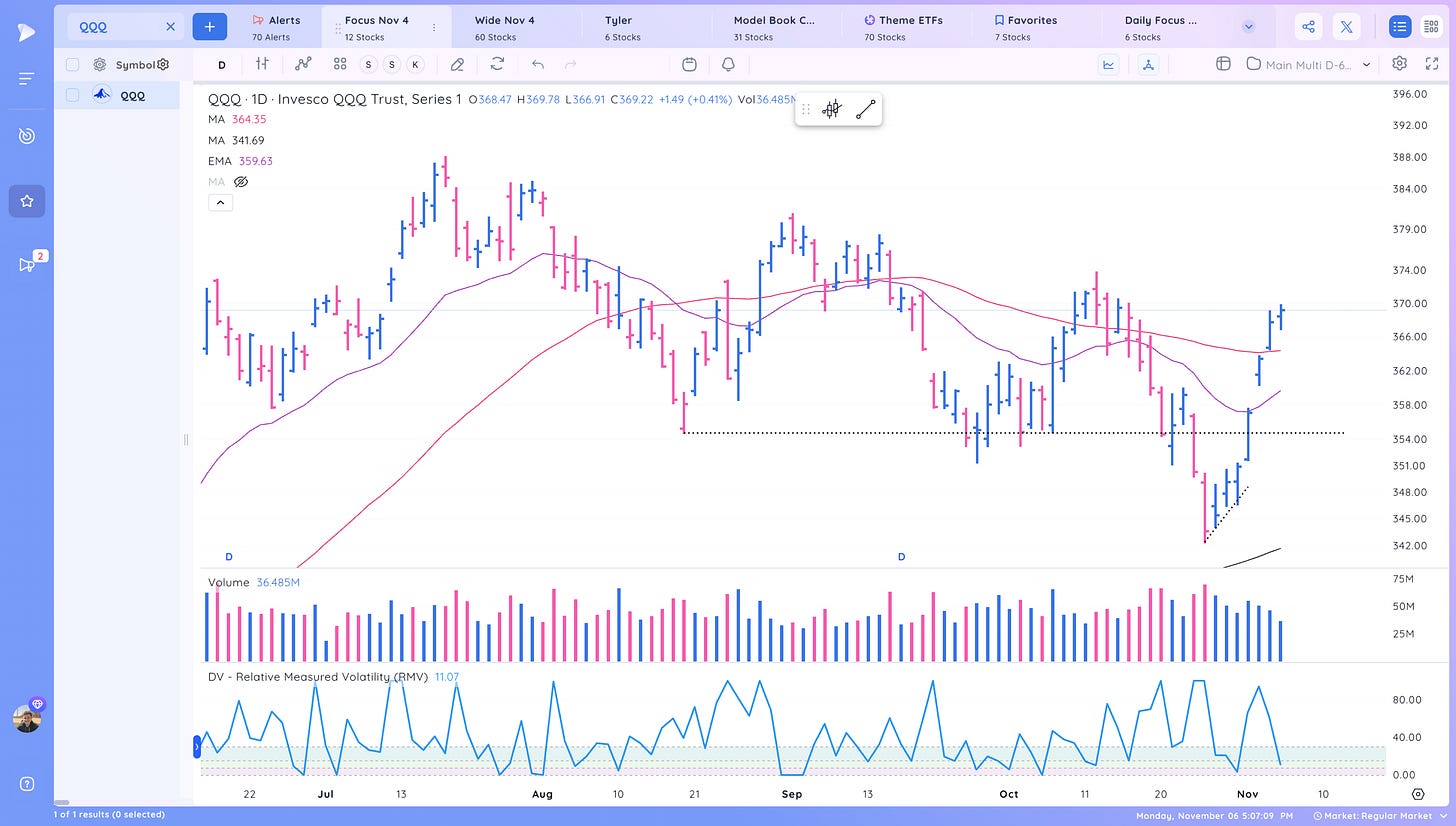The image size is (1456, 826).
Task: Click the first S circle button
Action: tap(369, 65)
